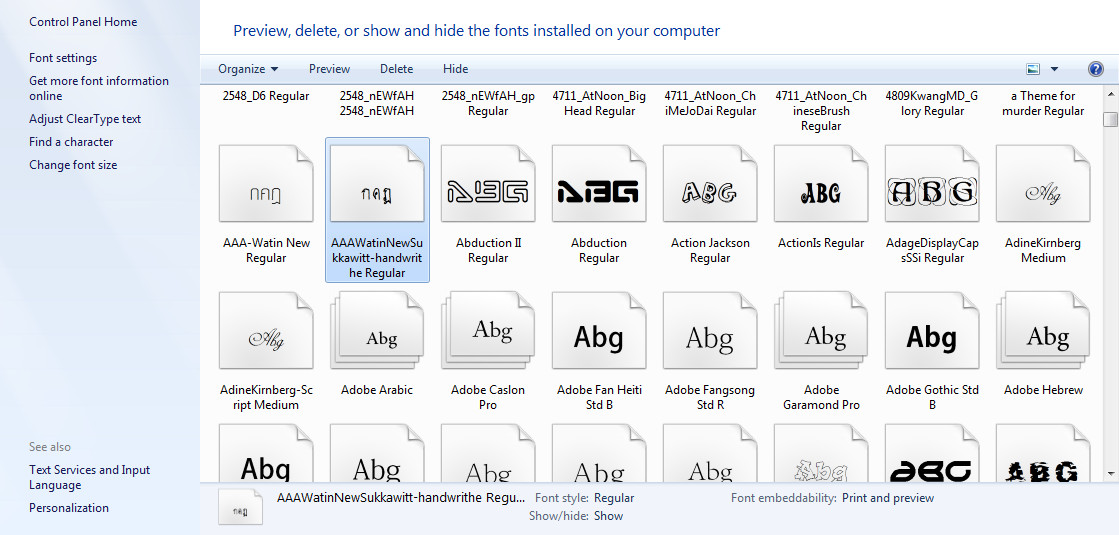The height and width of the screenshot is (535, 1119).
Task: Click the 4711_AtNoon_ChineseBrush Regular label
Action: tap(821, 111)
